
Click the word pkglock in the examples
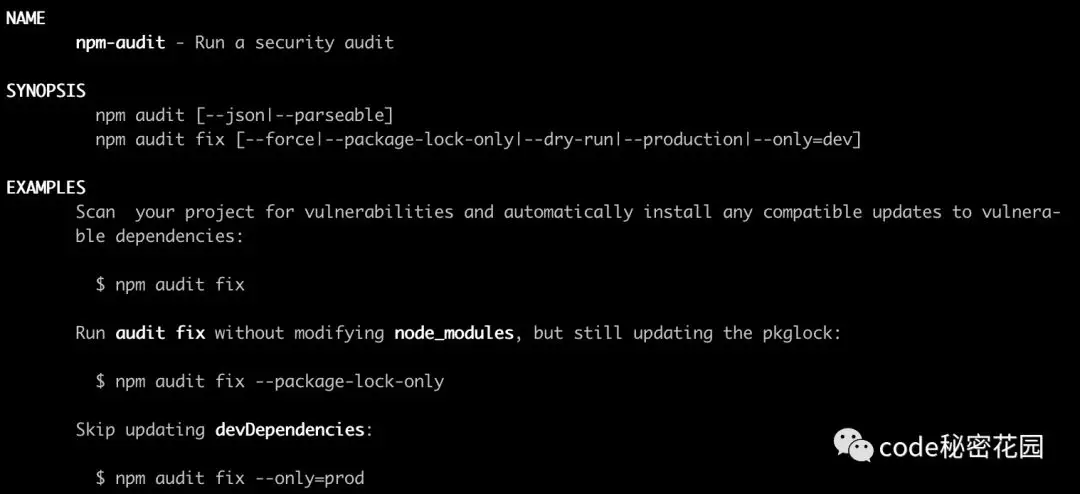[796, 332]
